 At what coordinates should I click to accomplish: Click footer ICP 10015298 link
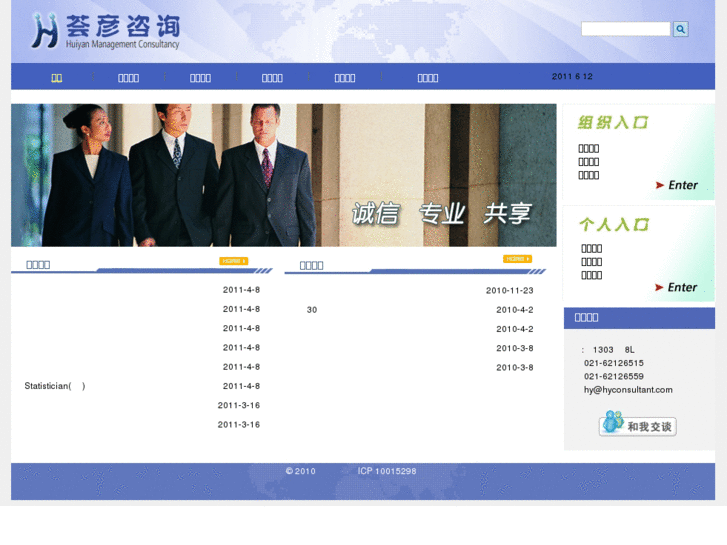tap(387, 471)
